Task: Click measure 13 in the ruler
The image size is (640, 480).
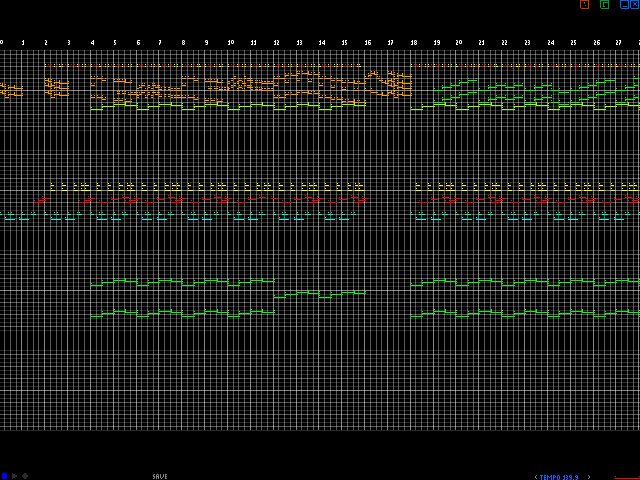Action: pyautogui.click(x=299, y=43)
